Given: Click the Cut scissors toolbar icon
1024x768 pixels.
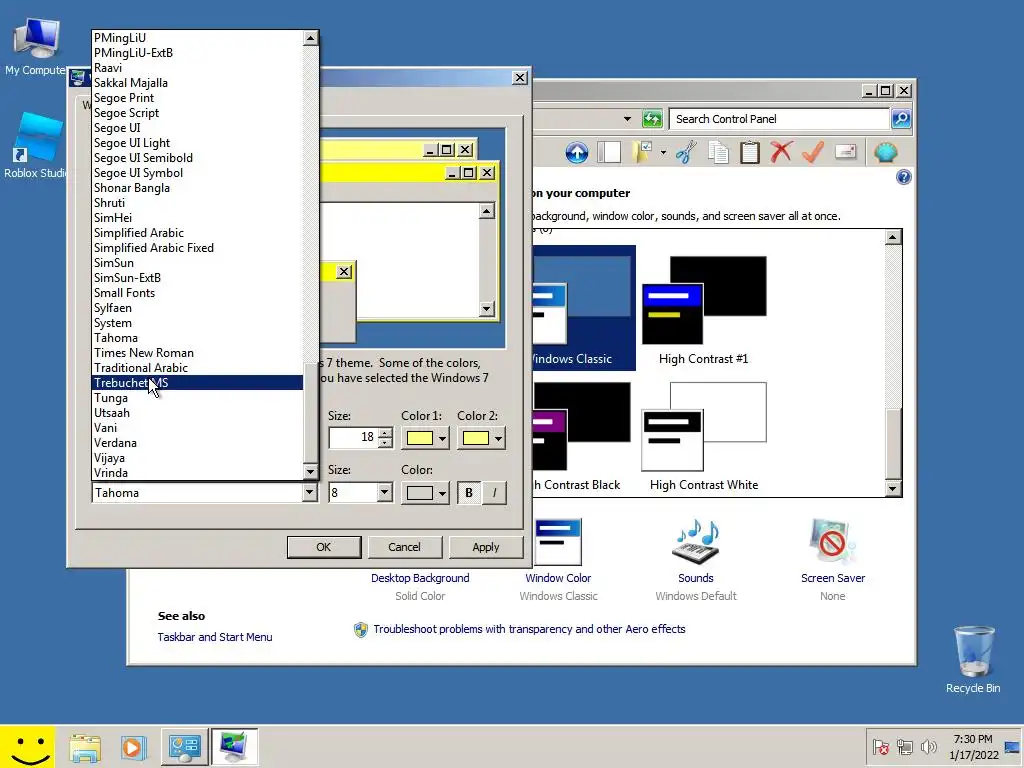Looking at the screenshot, I should pos(686,153).
